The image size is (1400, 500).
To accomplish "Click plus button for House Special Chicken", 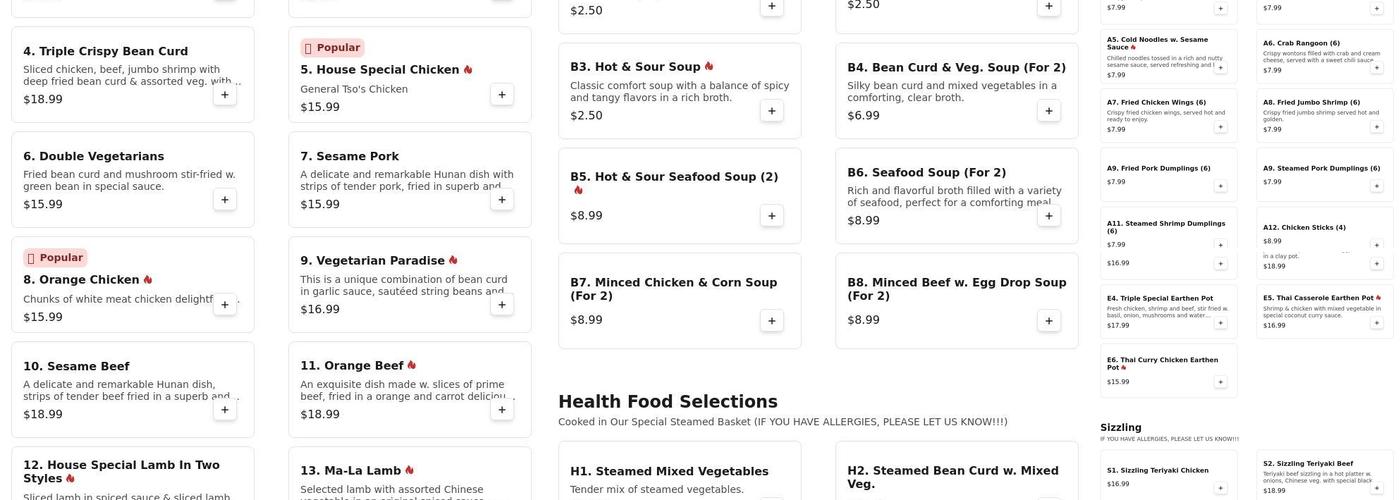I will point(502,95).
